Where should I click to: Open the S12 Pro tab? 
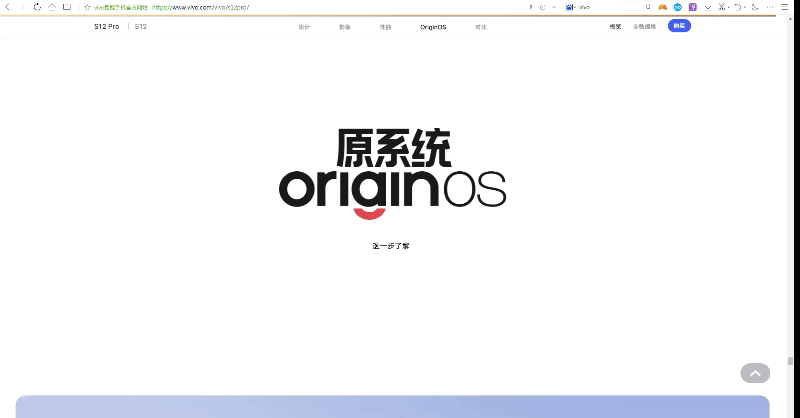click(107, 27)
